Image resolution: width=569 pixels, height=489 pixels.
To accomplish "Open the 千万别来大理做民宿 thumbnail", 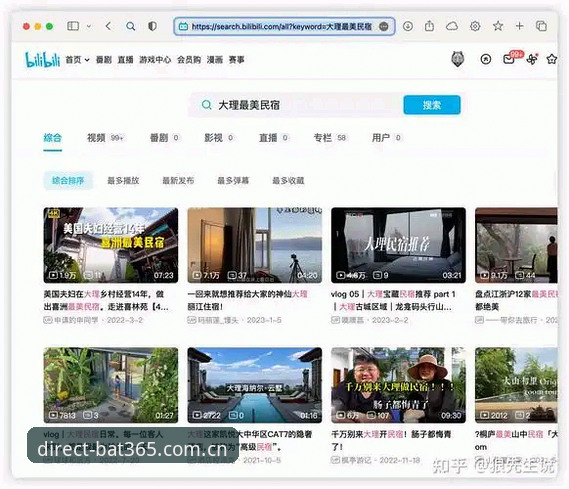I will [x=398, y=385].
